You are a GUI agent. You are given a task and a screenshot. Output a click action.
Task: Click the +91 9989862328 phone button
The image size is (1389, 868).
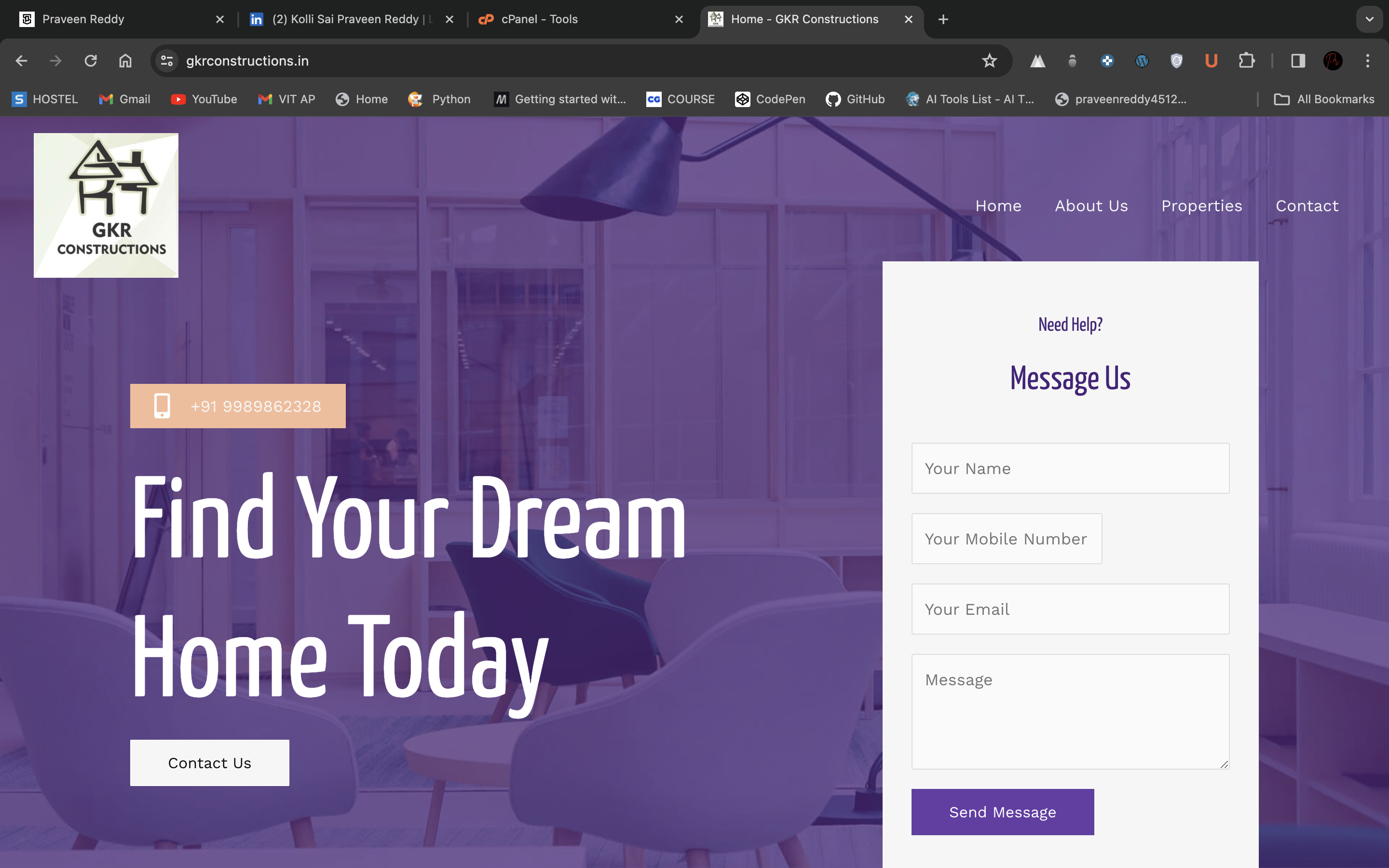[238, 406]
